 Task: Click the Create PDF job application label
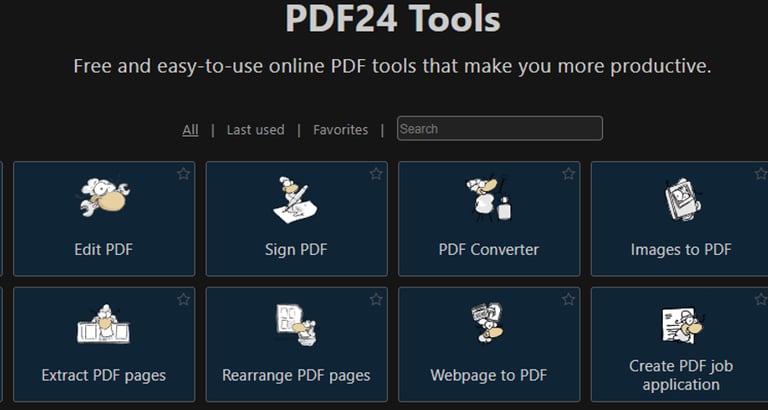click(681, 375)
